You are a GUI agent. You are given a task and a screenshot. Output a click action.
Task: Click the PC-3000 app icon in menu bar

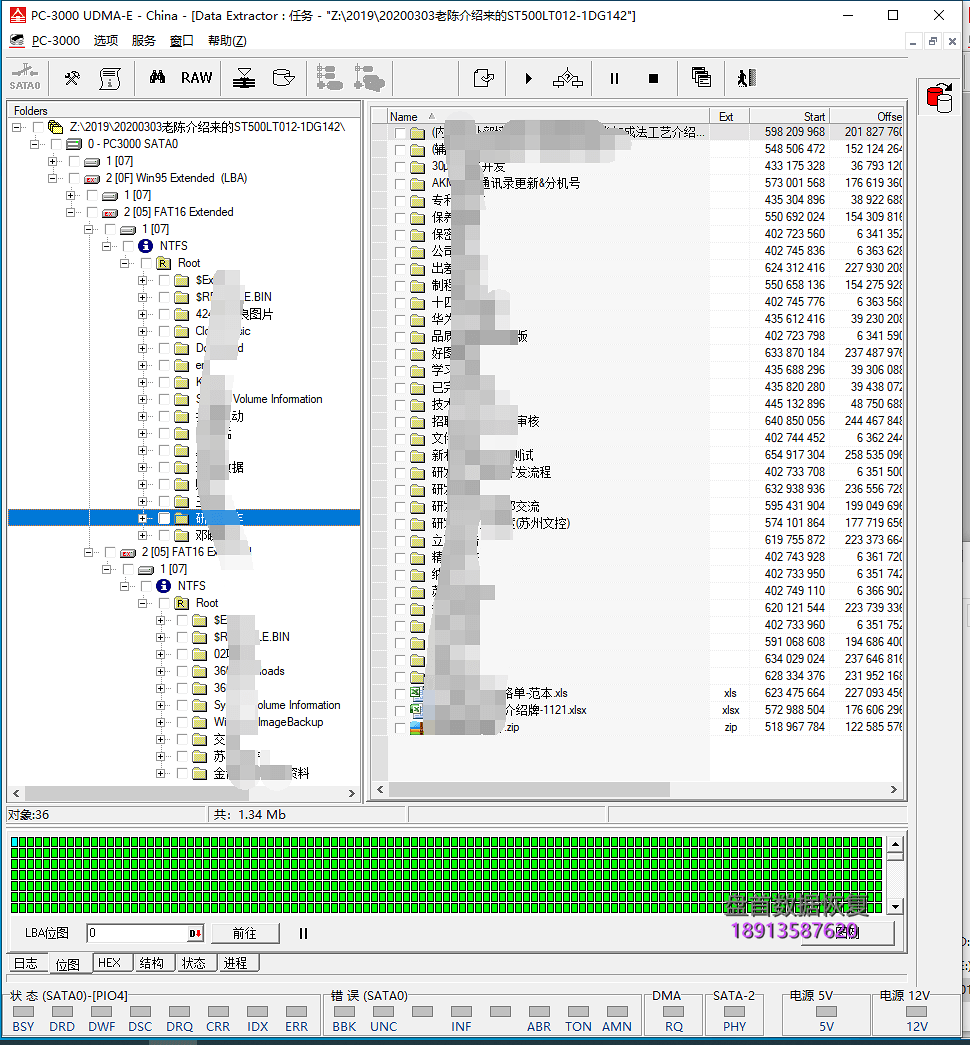click(x=17, y=41)
